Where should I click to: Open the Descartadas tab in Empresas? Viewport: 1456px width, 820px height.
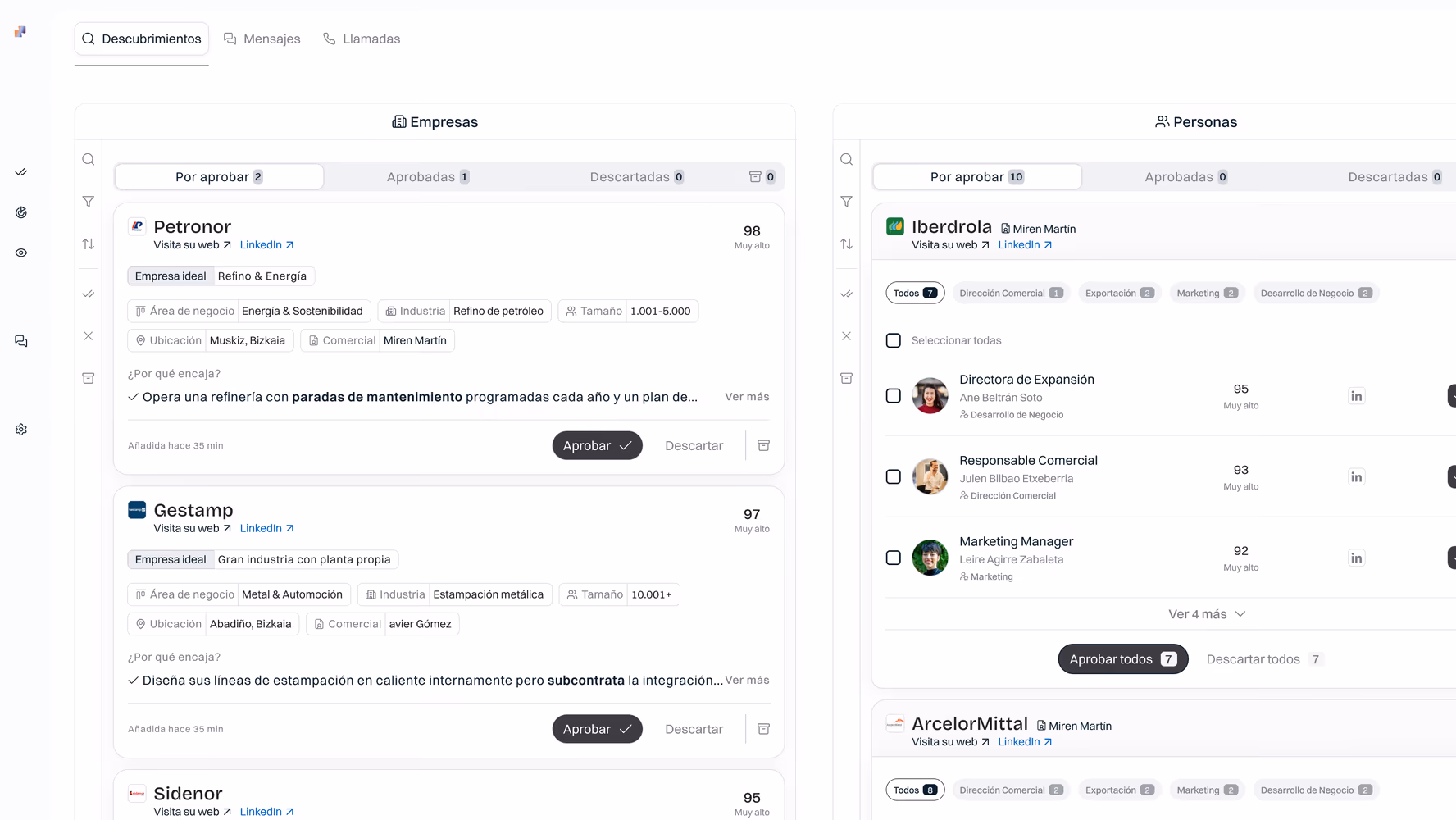pos(636,177)
